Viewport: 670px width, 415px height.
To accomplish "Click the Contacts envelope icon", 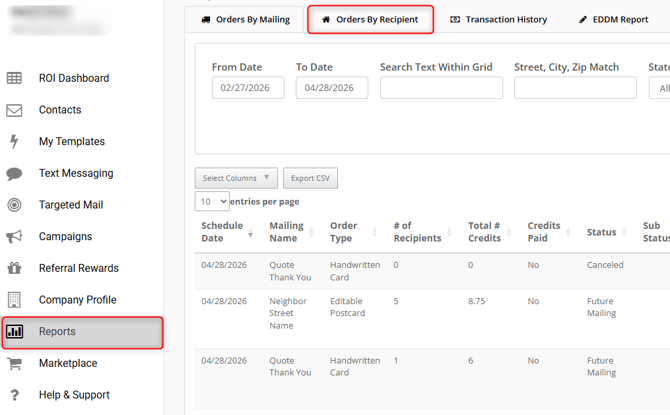I will coord(14,110).
